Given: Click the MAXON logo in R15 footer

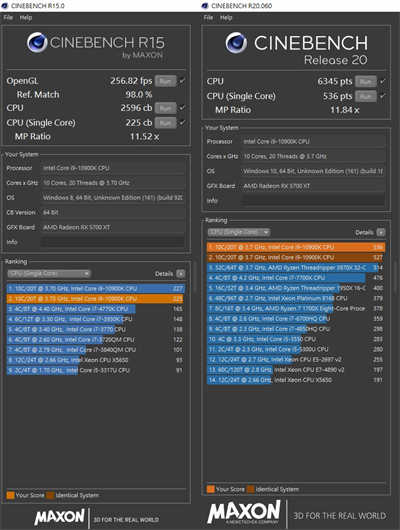Looking at the screenshot, I should (59, 517).
